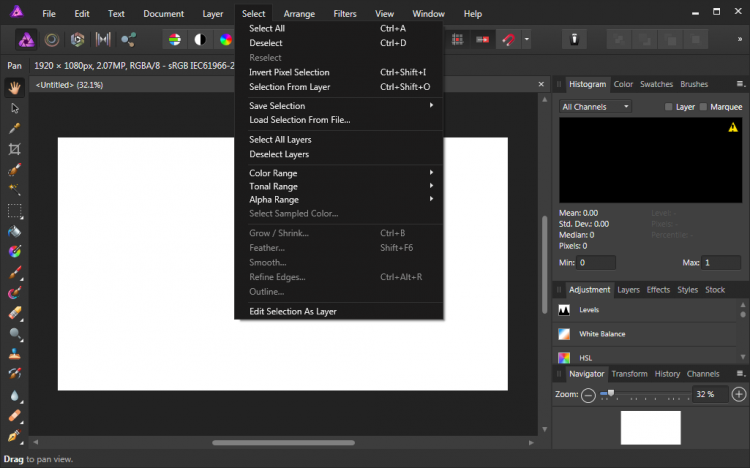Click the Levels adjustment icon
750x468 pixels.
(x=566, y=310)
